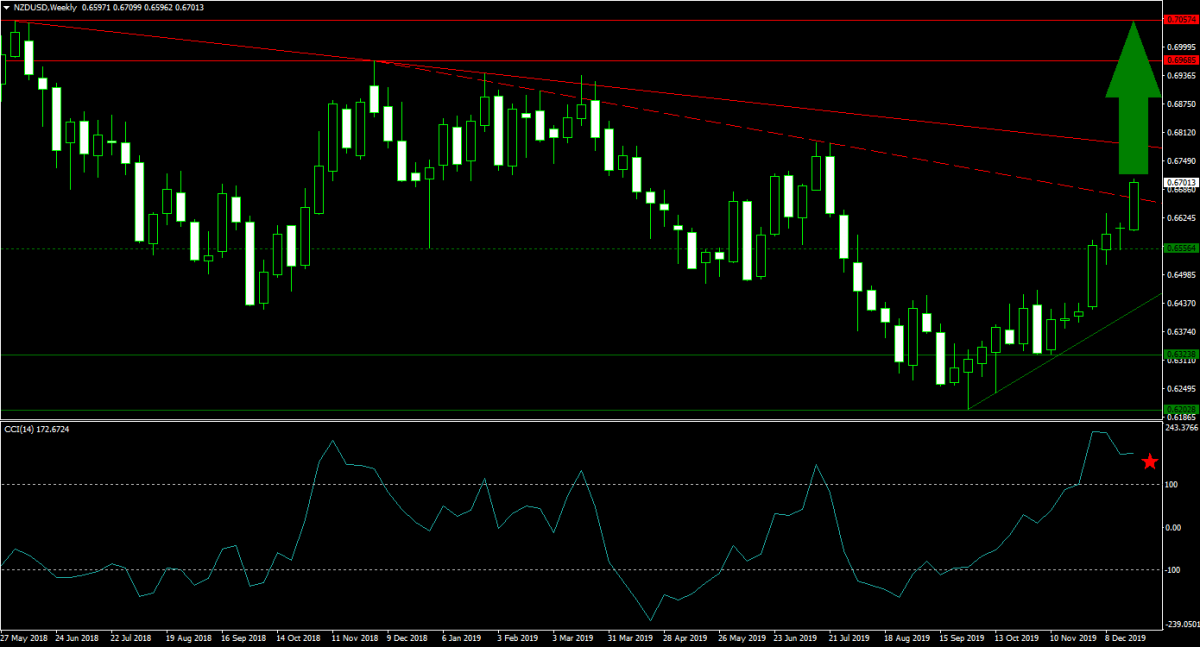
Task: Click the white 0.67013 current price tag
Action: click(1181, 183)
